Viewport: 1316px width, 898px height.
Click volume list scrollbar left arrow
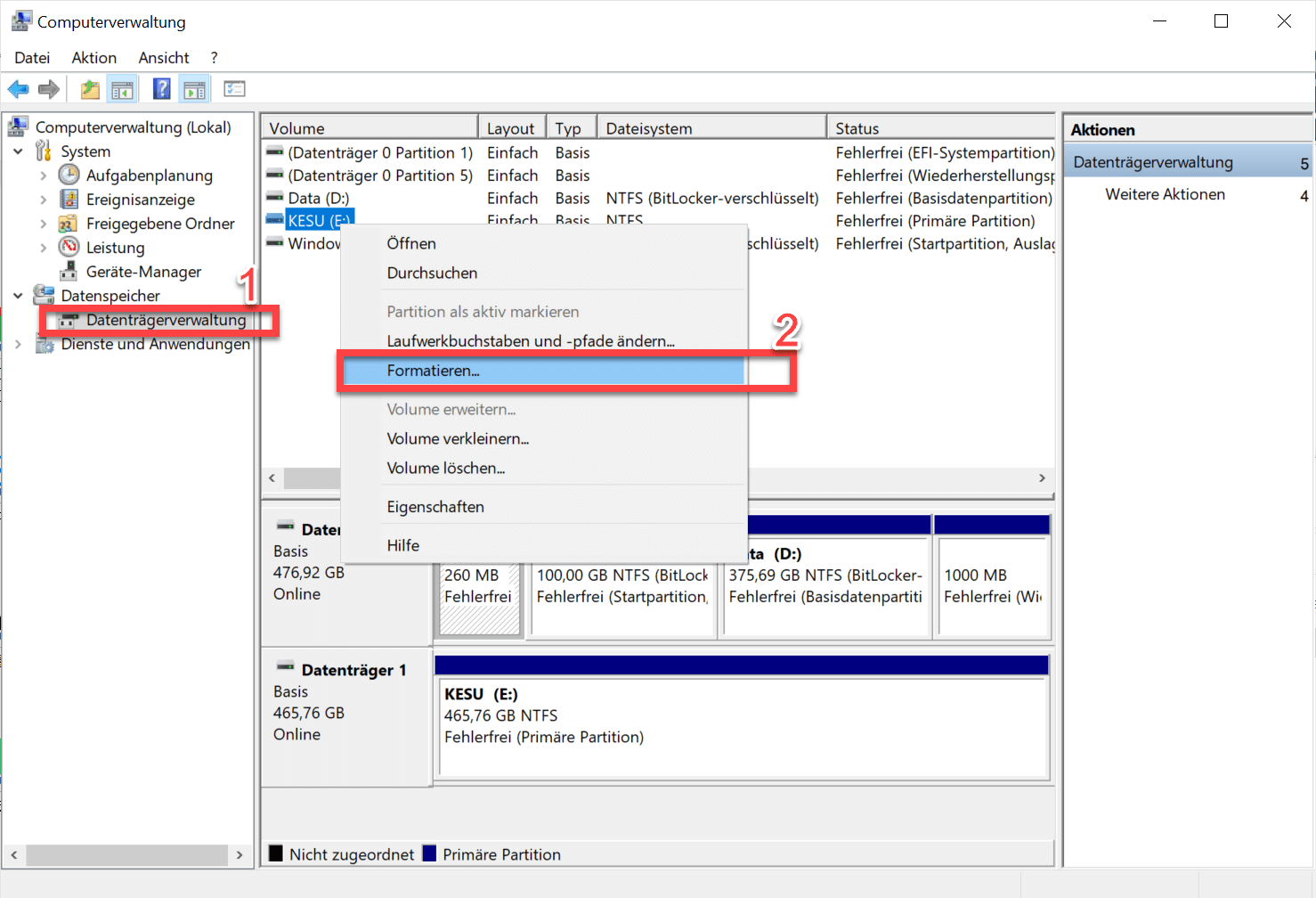[272, 478]
